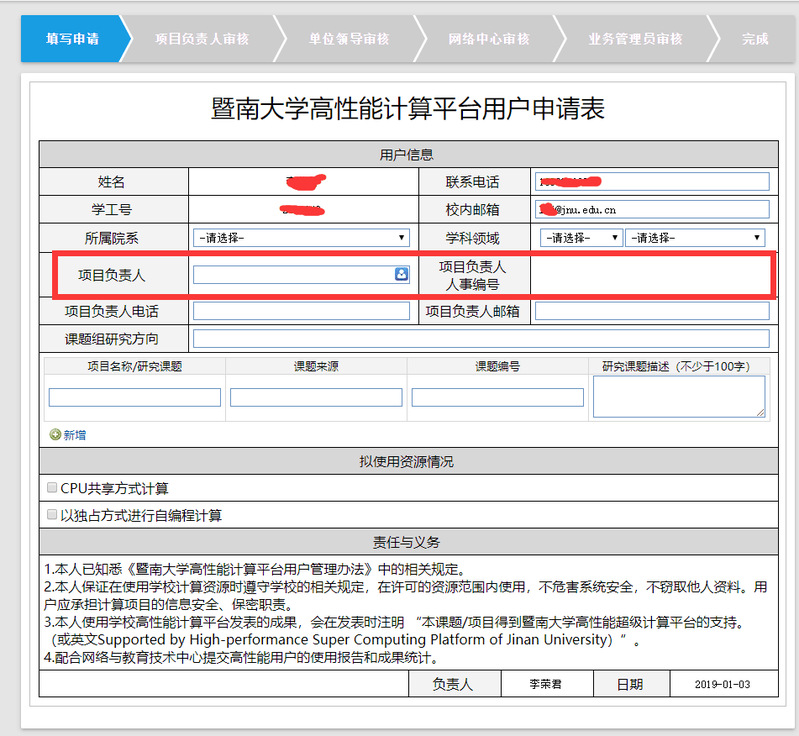Click the 姓名 label cell
Viewport: 799px width, 736px height.
[112, 181]
